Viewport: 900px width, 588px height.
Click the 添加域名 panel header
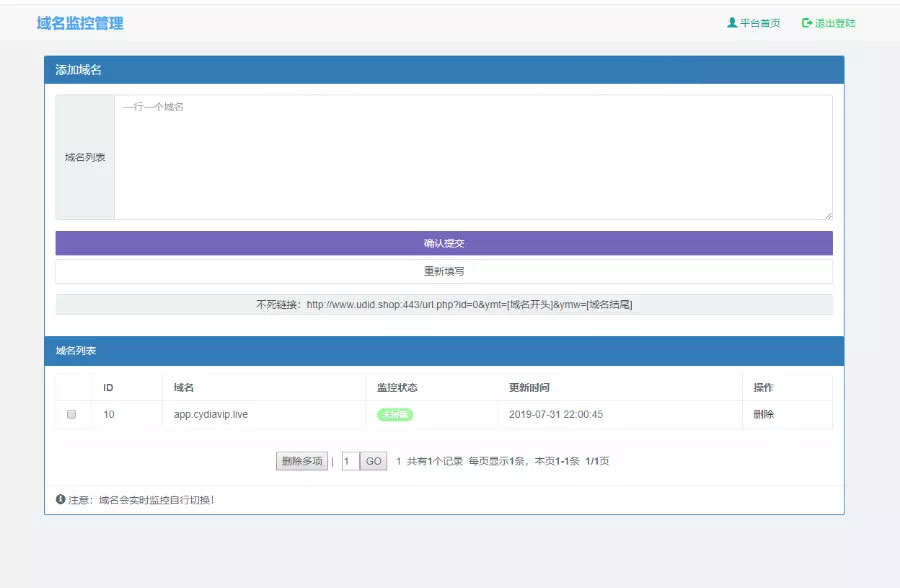pos(444,70)
